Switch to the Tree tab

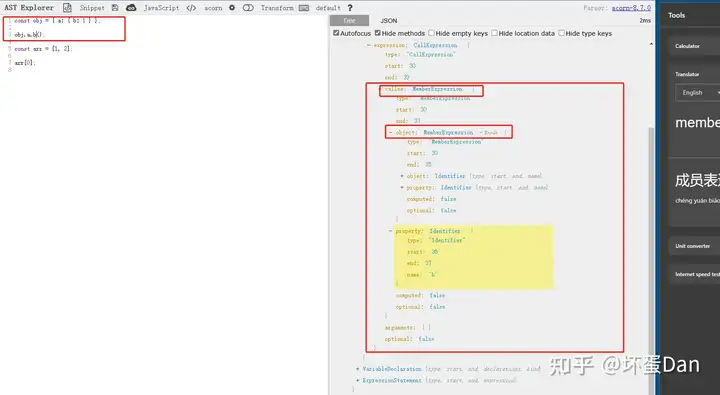[349, 21]
